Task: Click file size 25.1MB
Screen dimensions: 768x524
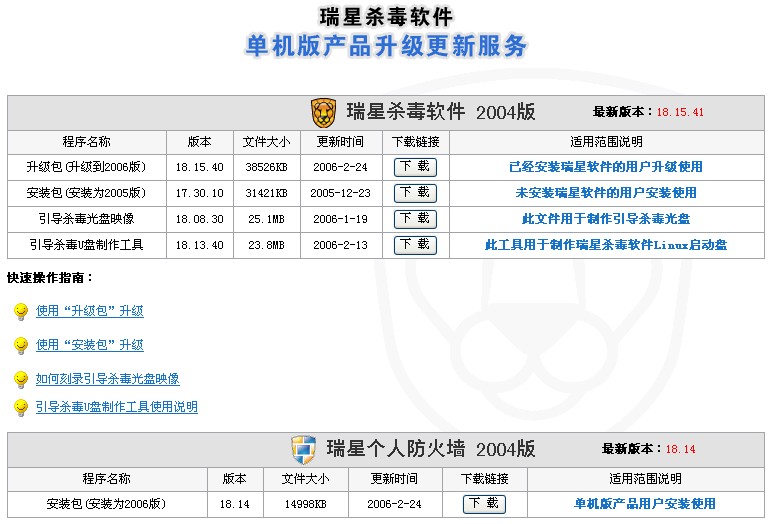Action: click(x=266, y=219)
